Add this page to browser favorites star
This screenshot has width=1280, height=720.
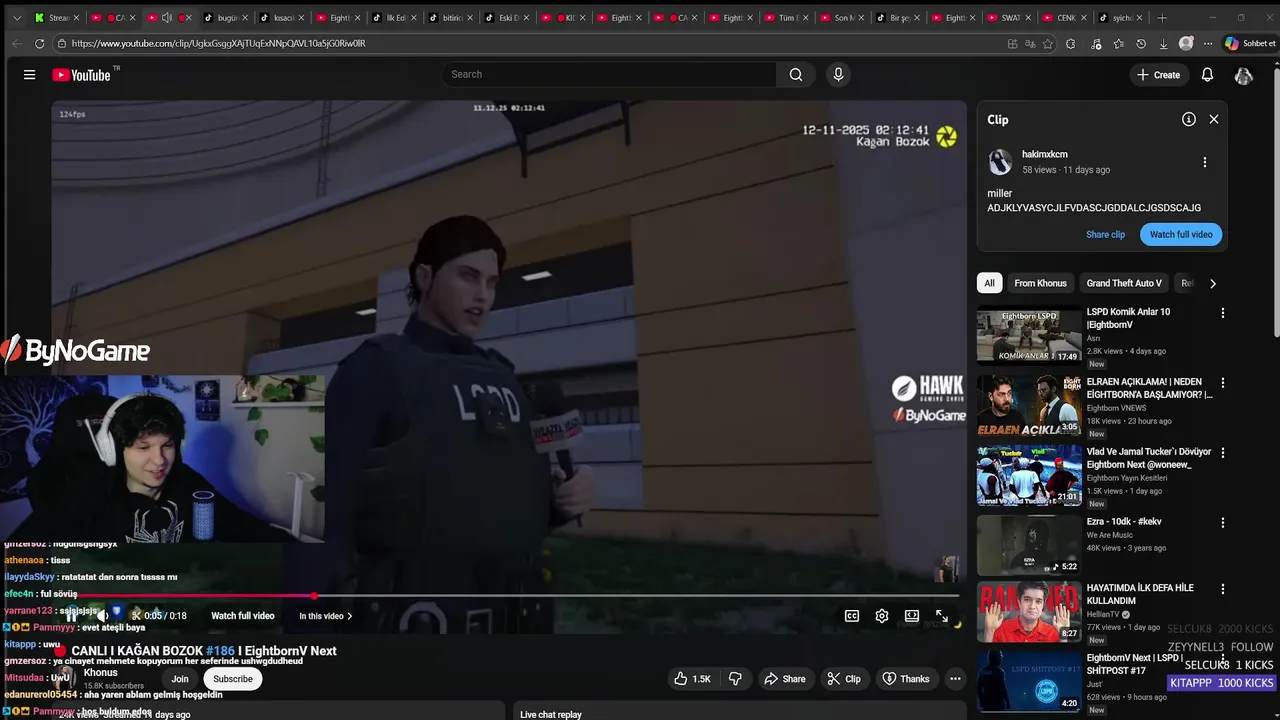tap(1048, 44)
